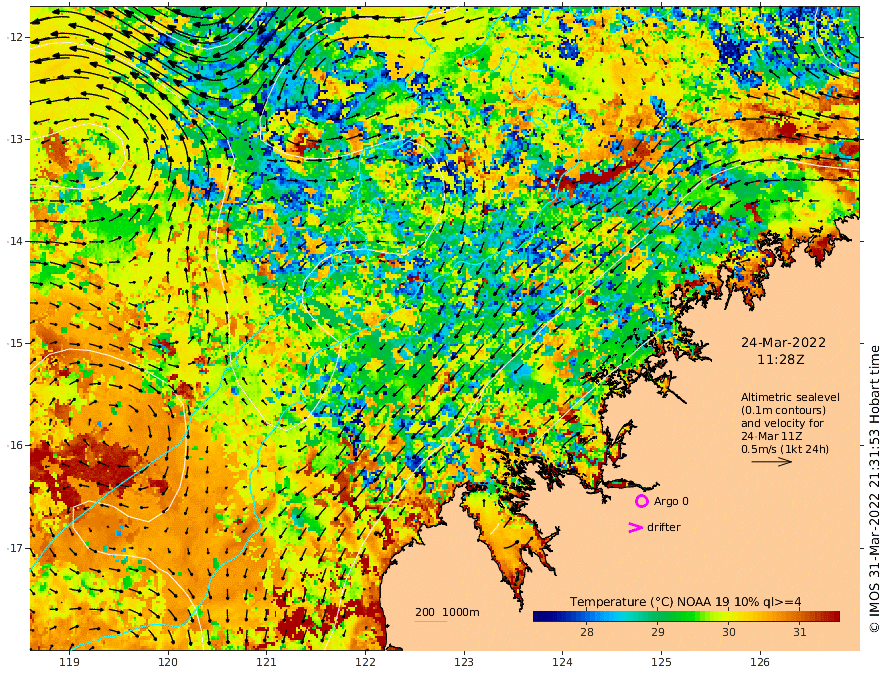Click the 31 value on the colorbar
This screenshot has height=680, width=880.
799,632
